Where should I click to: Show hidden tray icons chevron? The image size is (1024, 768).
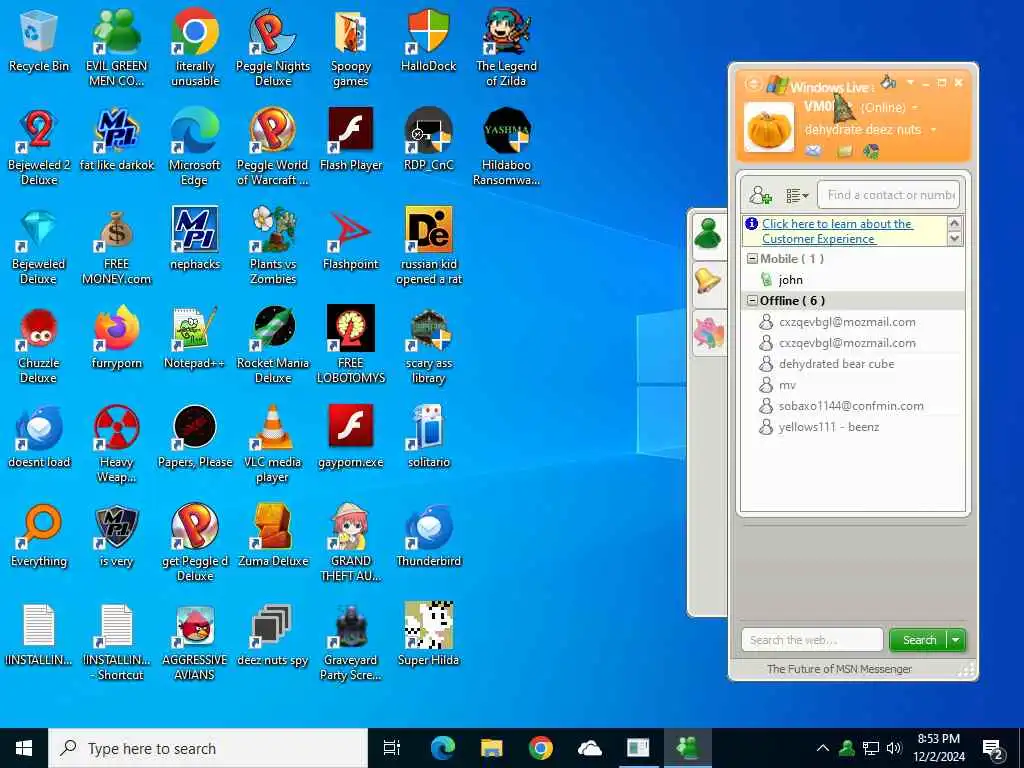click(x=823, y=748)
